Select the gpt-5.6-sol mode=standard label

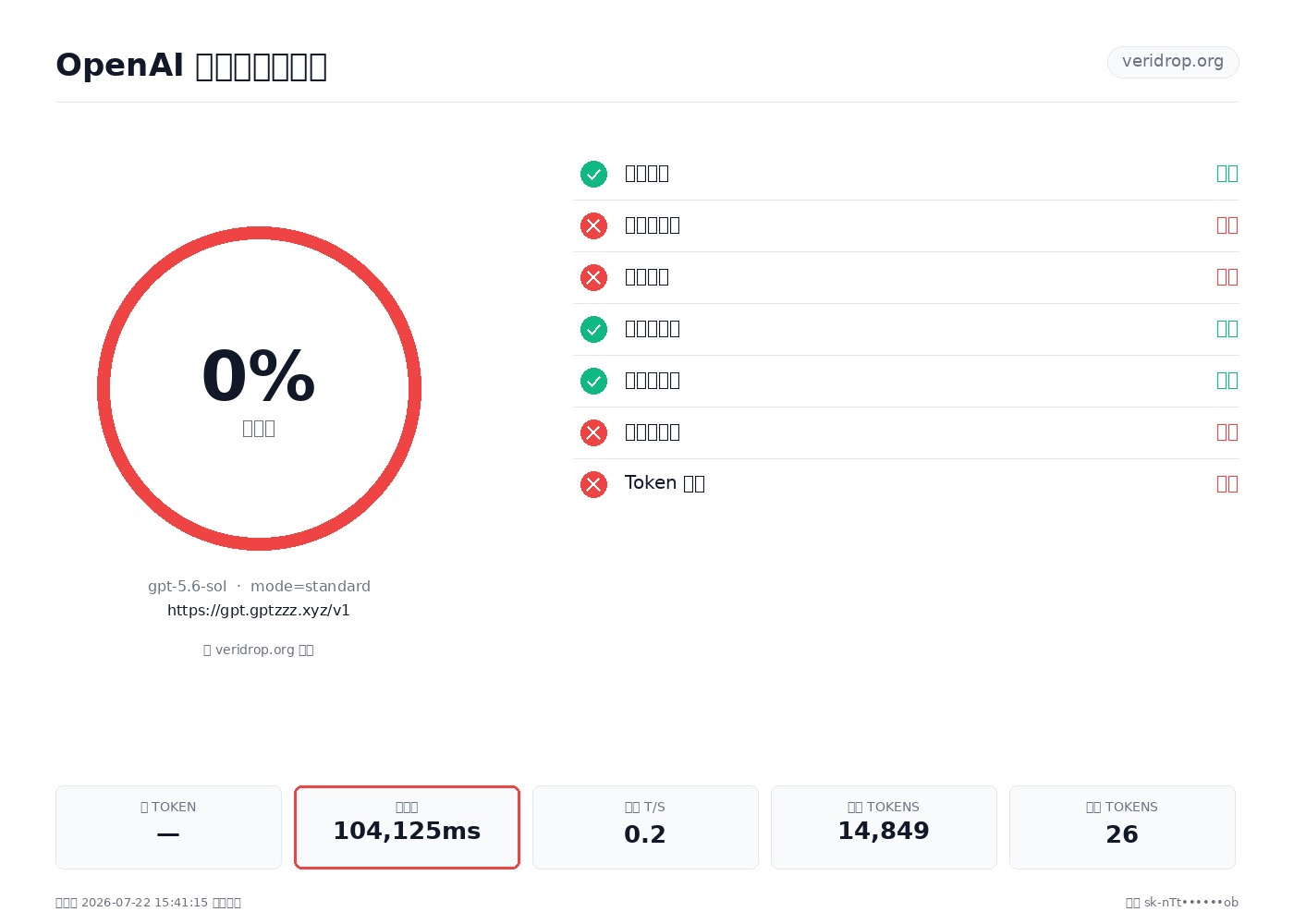pos(259,586)
